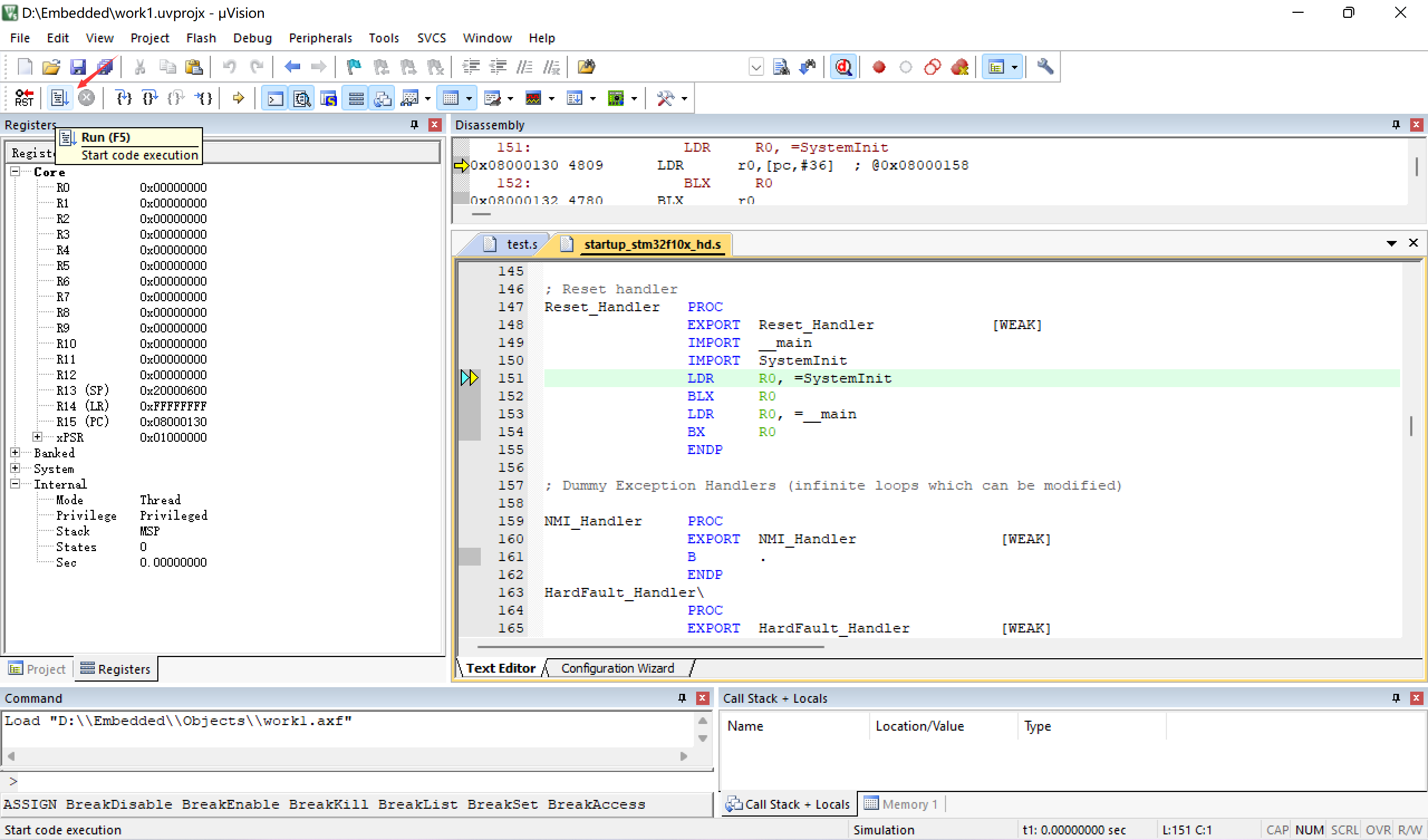This screenshot has width=1428, height=840.
Task: Click the Show next statement arrow icon
Action: tap(238, 98)
